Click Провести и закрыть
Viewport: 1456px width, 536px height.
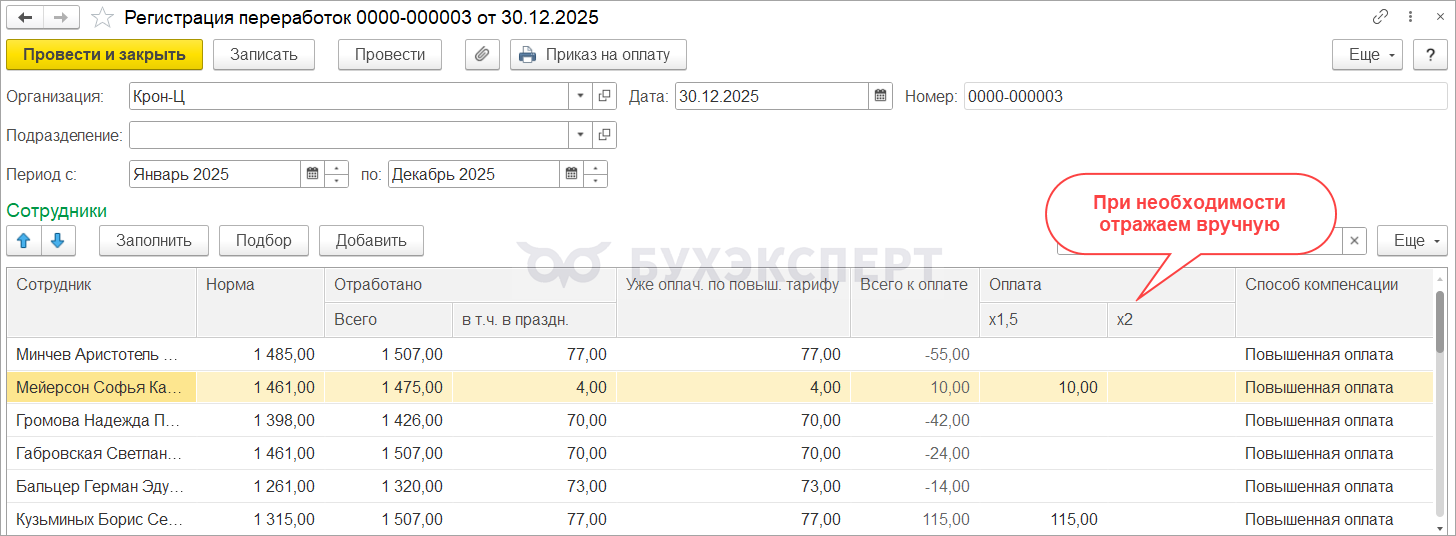pyautogui.click(x=105, y=55)
